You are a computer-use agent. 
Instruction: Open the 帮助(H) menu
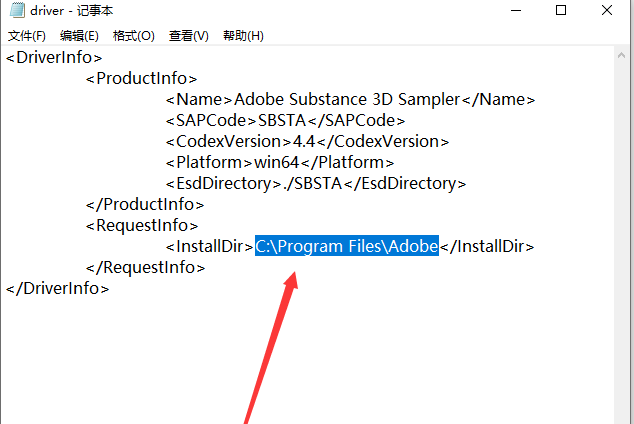[x=243, y=36]
